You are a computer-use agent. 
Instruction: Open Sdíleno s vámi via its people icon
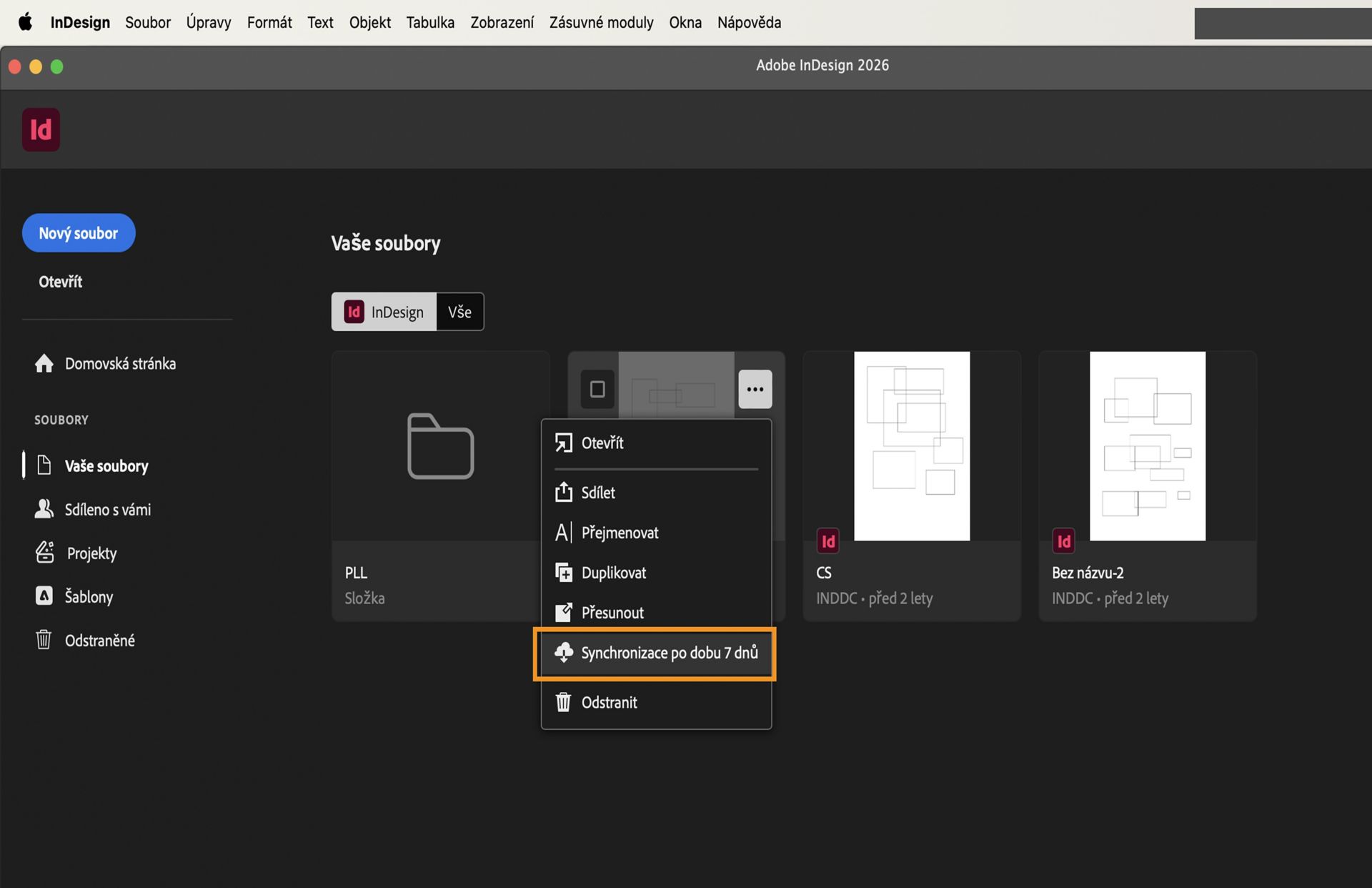pos(44,509)
